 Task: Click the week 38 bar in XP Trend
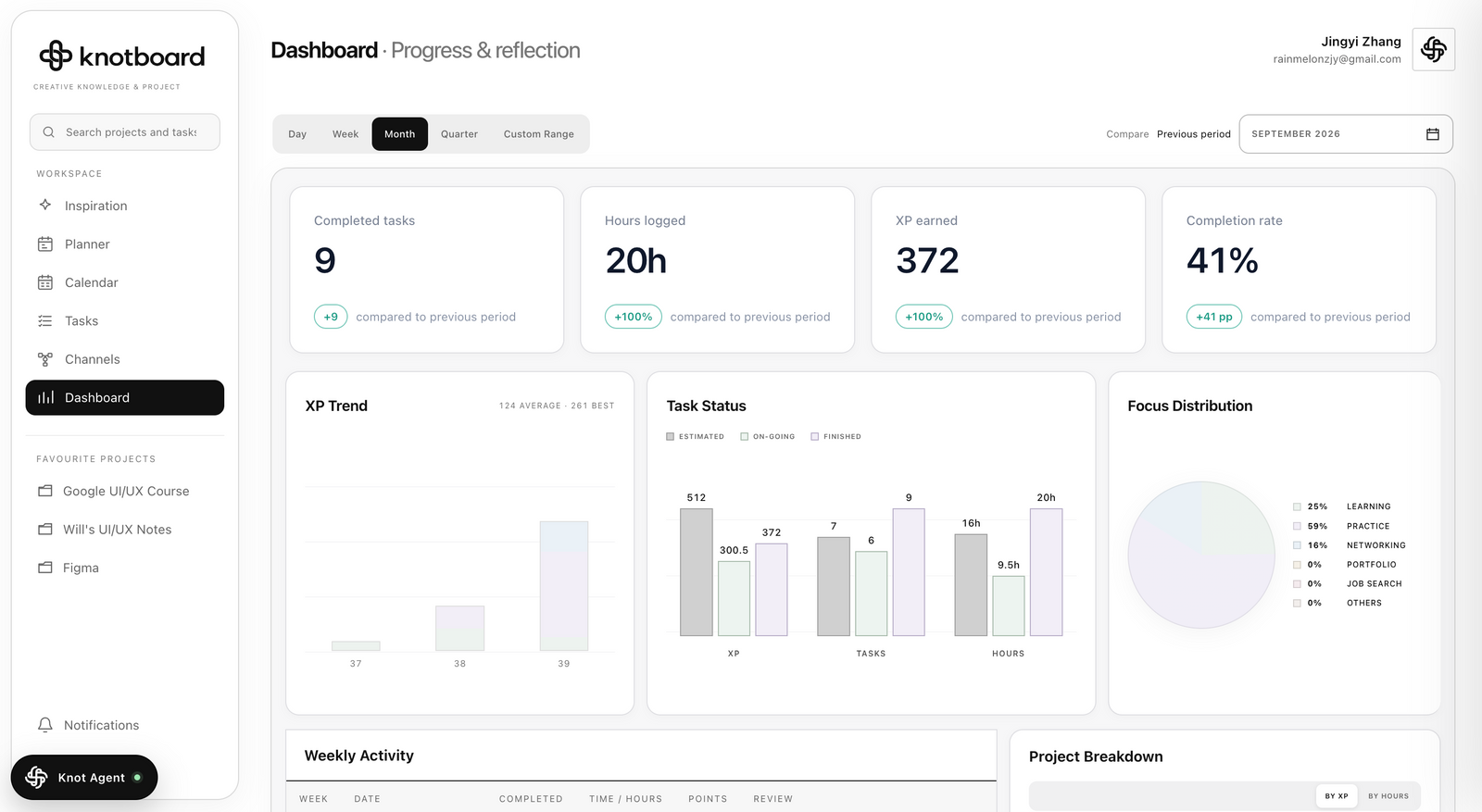pyautogui.click(x=459, y=629)
